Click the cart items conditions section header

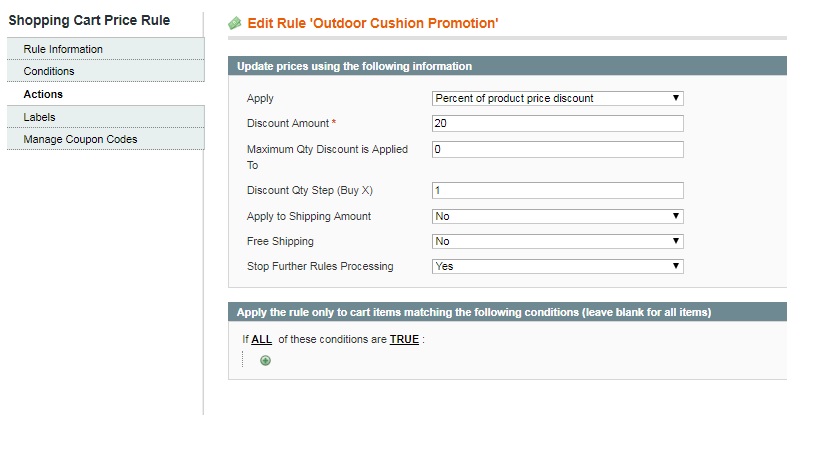pyautogui.click(x=507, y=312)
